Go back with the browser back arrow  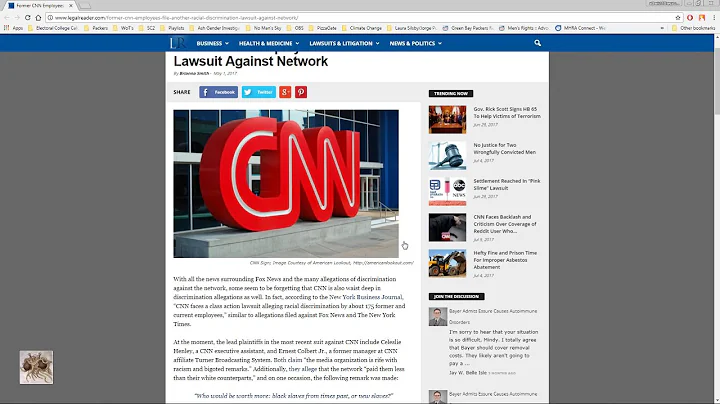(6, 17)
